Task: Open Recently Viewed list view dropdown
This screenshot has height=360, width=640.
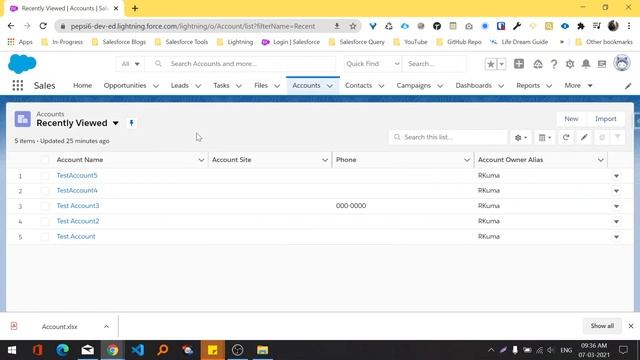Action: tap(116, 123)
